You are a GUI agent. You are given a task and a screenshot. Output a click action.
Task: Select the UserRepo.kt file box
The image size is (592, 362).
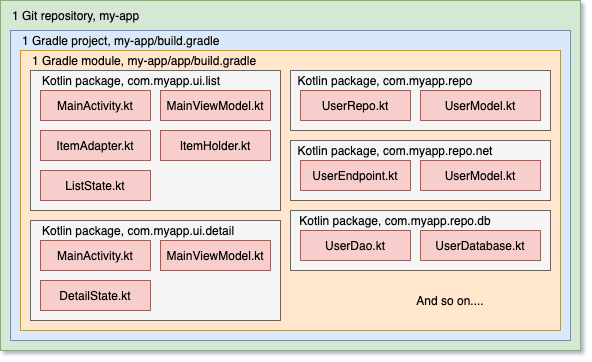pyautogui.click(x=355, y=106)
